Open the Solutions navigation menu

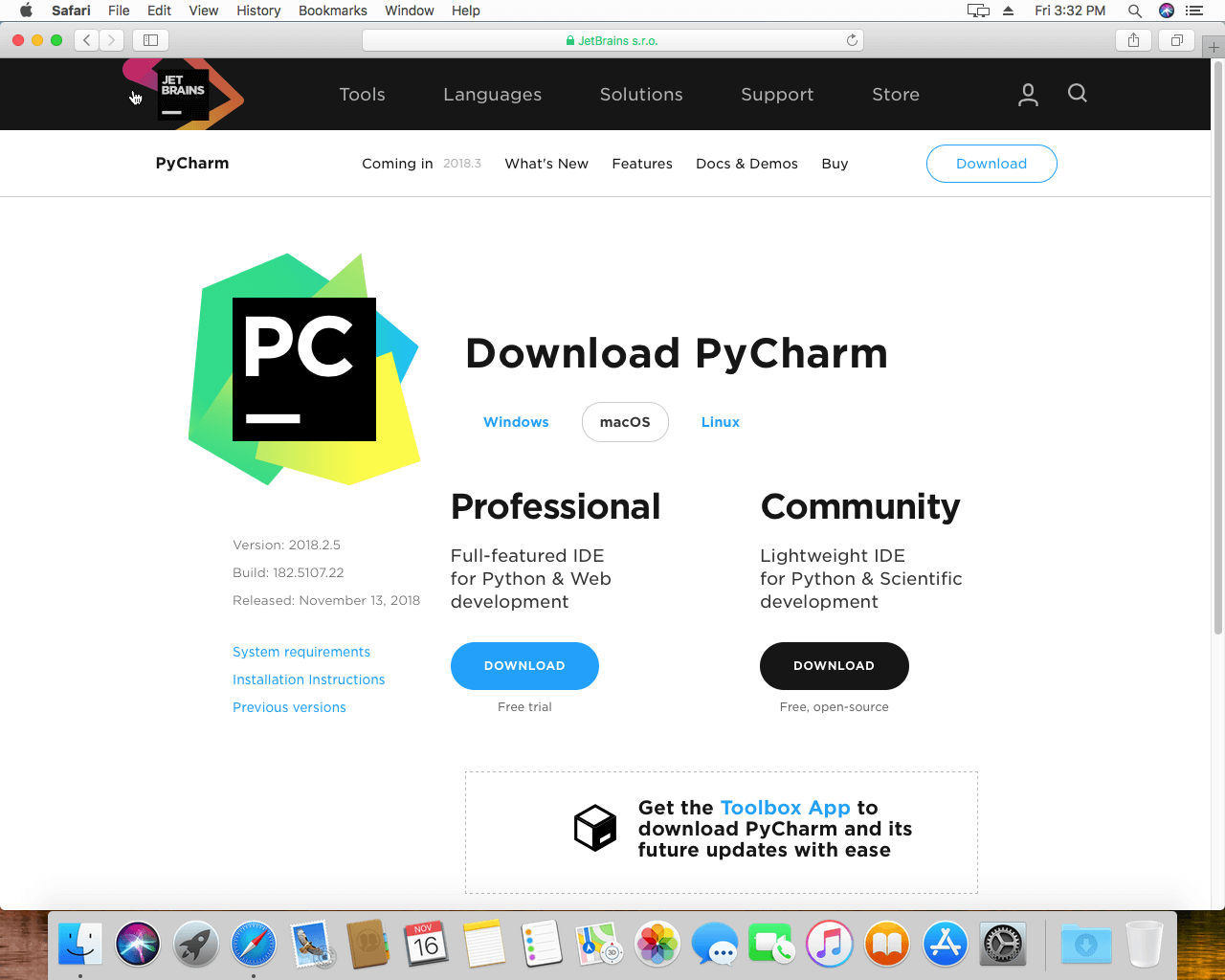[x=641, y=95]
